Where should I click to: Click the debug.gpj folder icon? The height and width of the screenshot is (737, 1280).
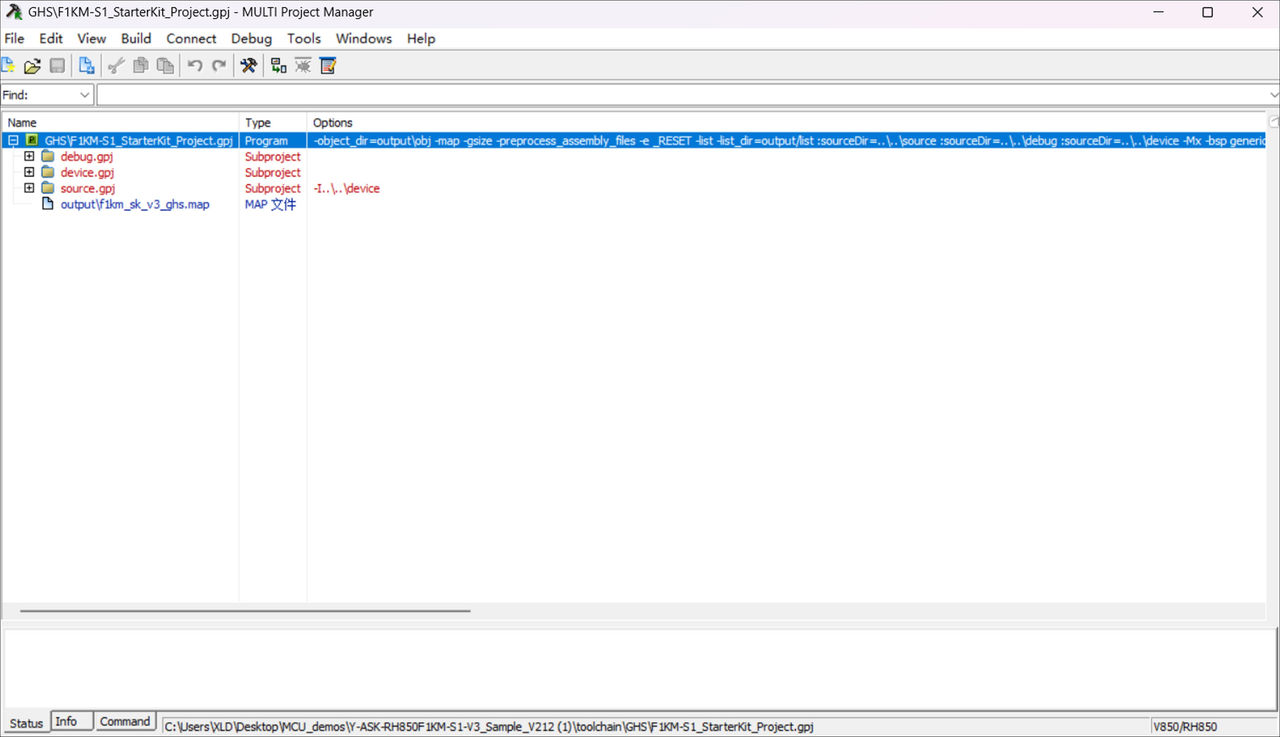click(47, 157)
